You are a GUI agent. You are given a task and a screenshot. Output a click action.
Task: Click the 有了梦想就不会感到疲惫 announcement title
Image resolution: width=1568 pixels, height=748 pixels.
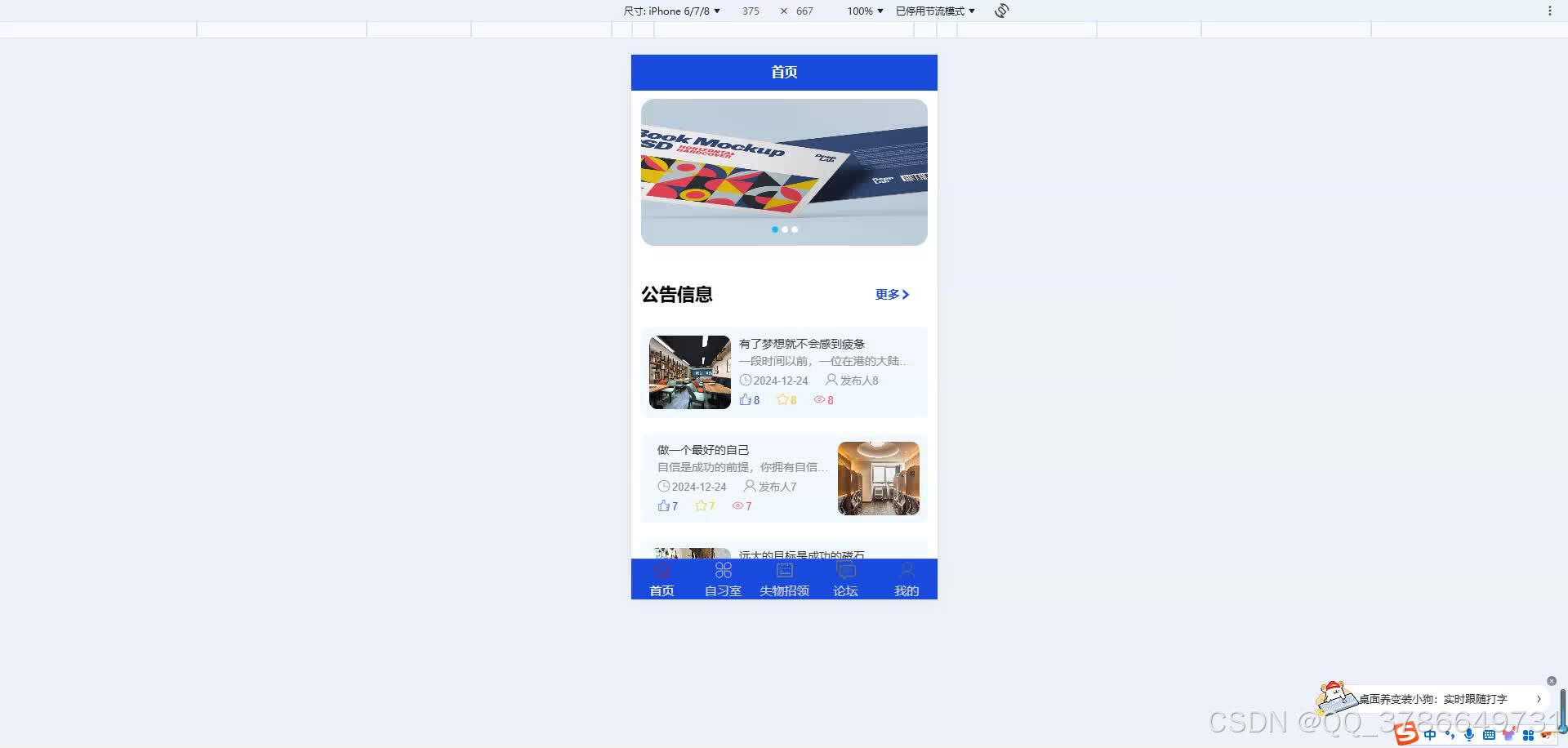tap(803, 343)
